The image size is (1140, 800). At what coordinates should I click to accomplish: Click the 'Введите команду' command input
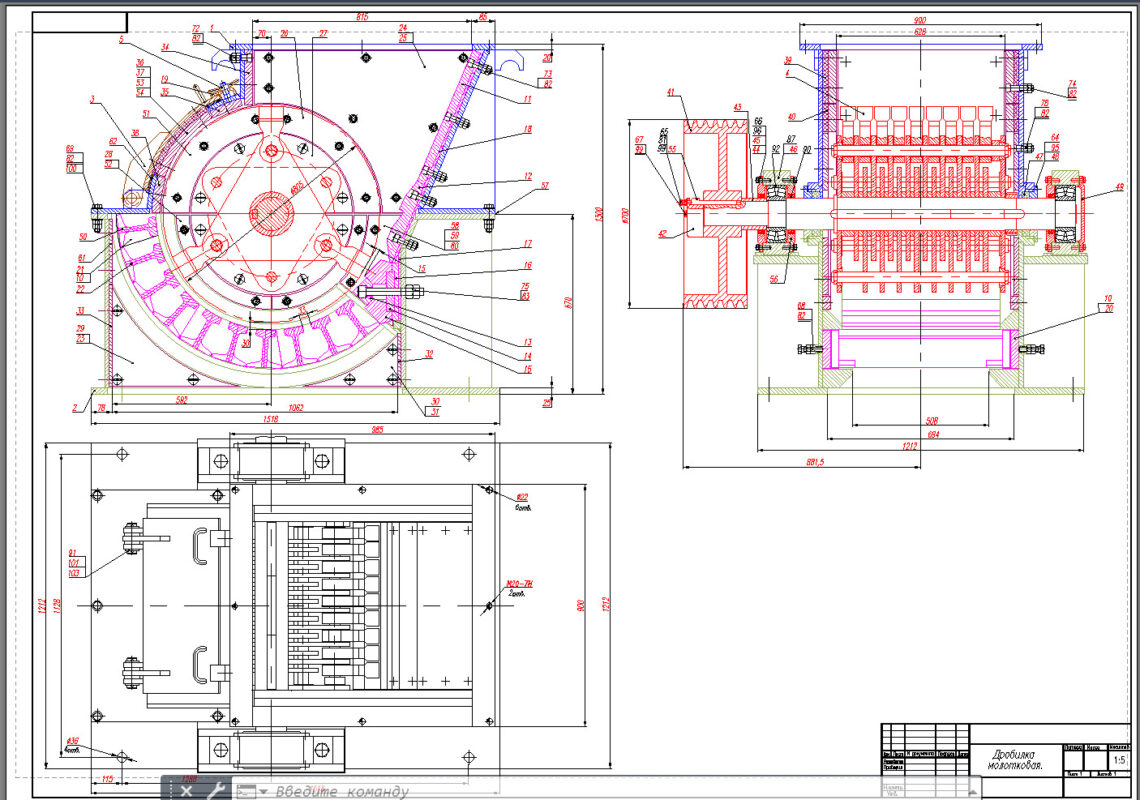pos(342,792)
